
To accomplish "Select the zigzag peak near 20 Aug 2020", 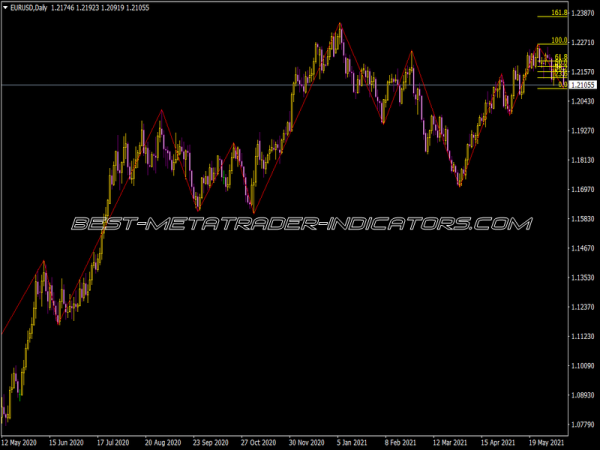I will pos(161,110).
